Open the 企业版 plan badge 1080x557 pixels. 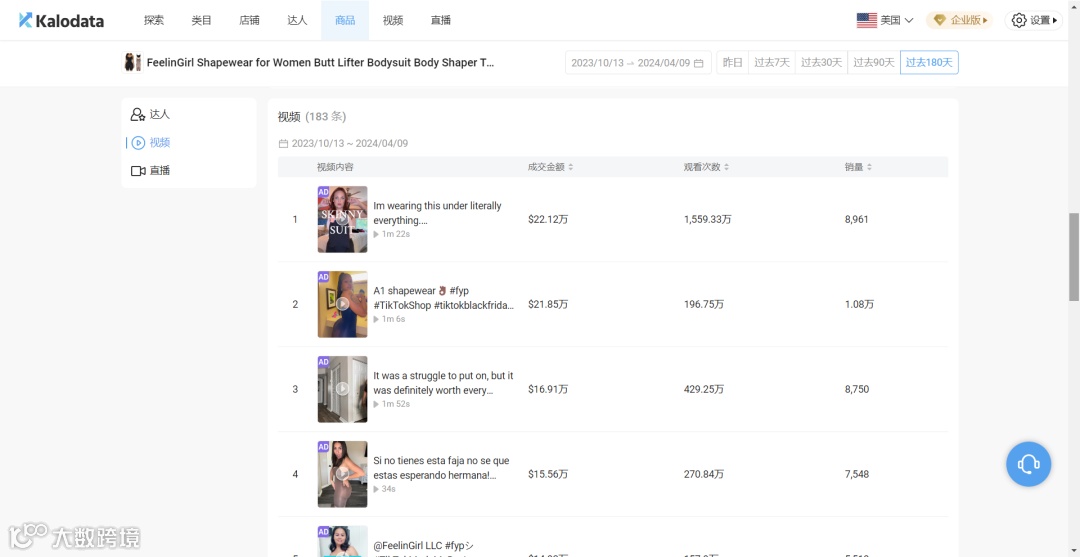click(x=960, y=21)
